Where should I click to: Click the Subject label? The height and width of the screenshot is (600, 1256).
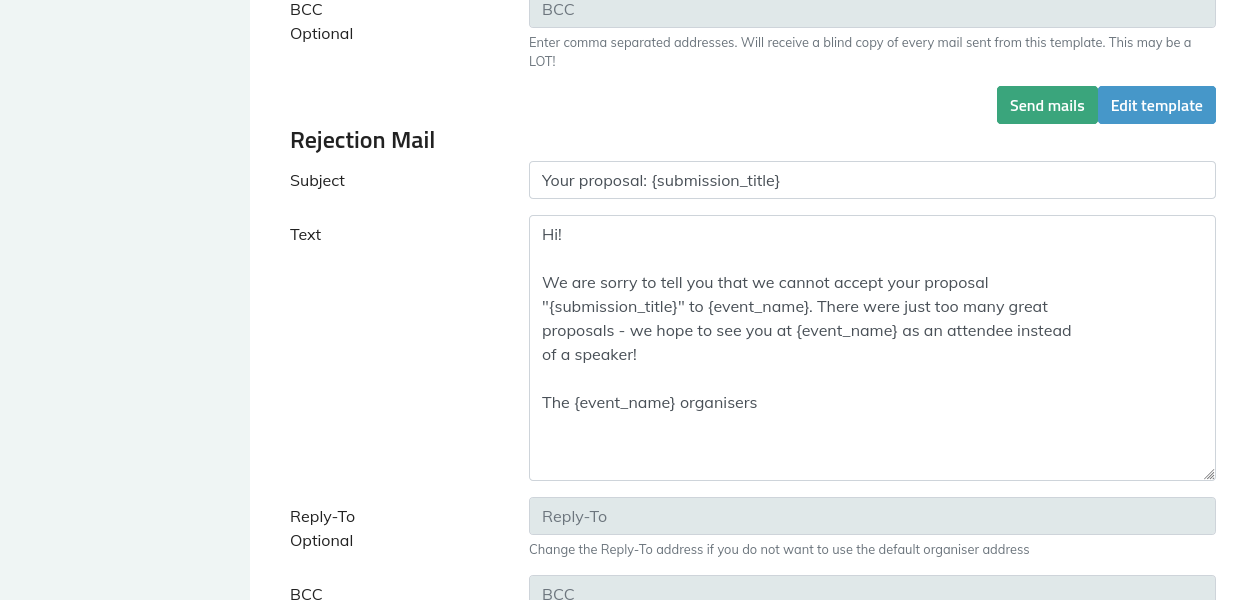coord(317,181)
